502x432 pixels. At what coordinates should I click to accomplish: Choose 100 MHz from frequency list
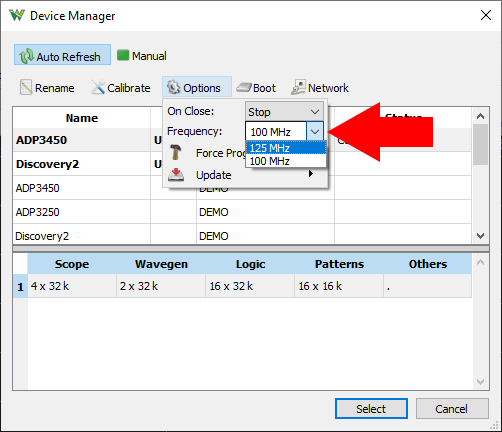(x=286, y=161)
